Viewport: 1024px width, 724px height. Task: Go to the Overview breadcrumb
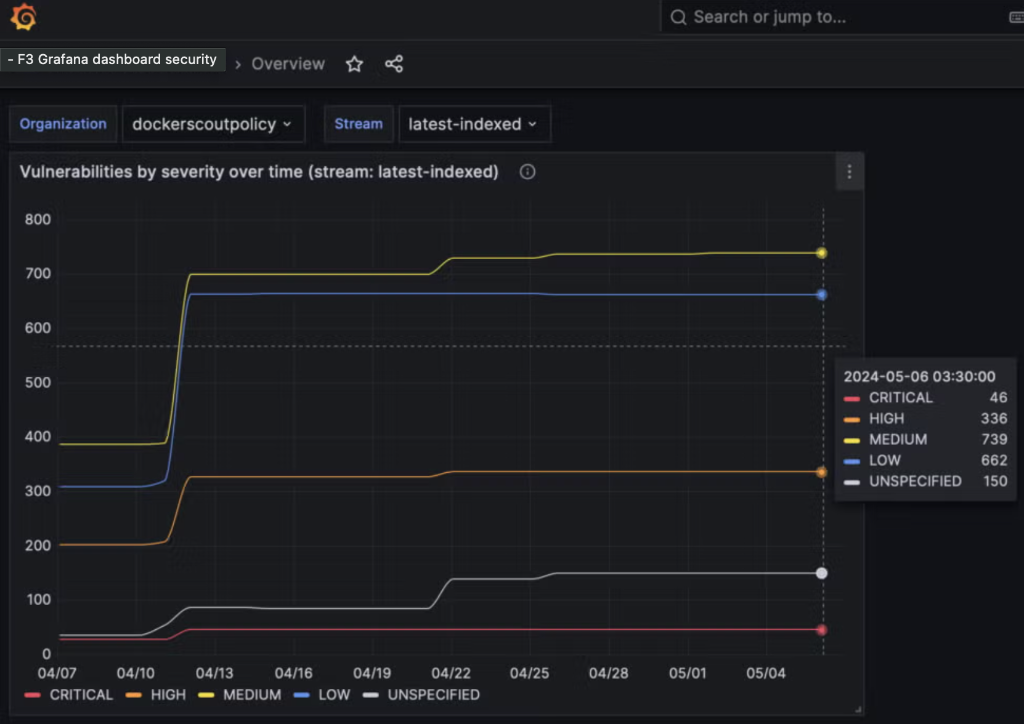(x=288, y=64)
